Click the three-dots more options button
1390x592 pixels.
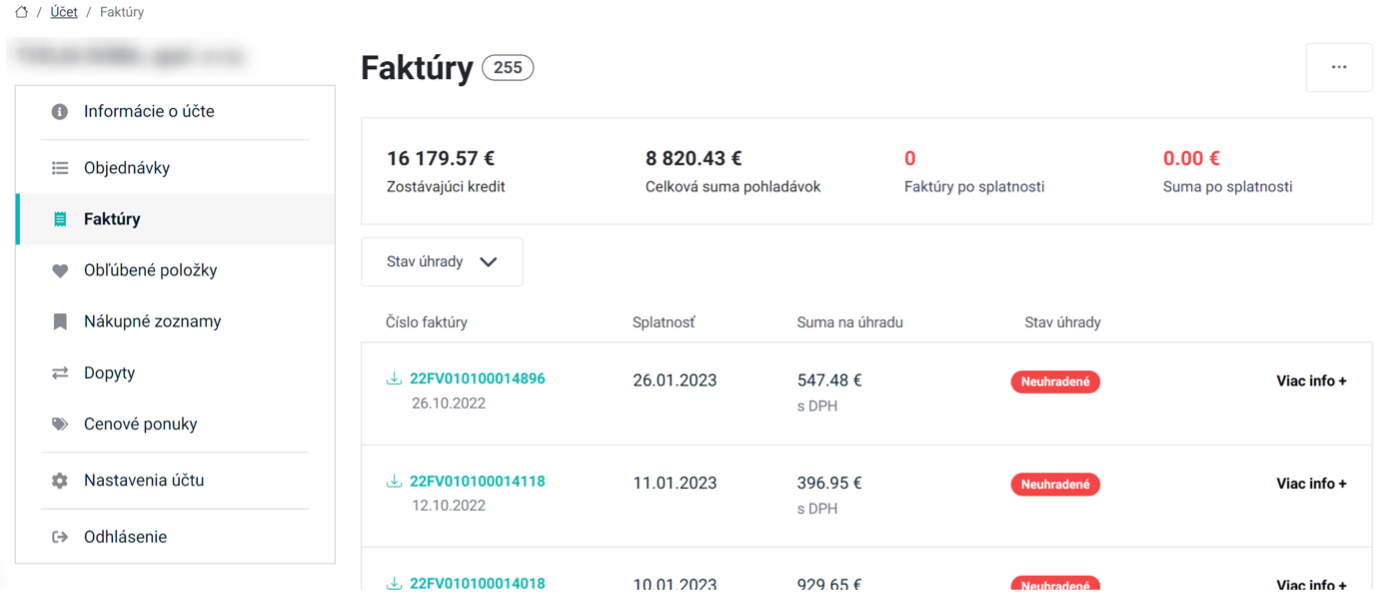coord(1338,67)
